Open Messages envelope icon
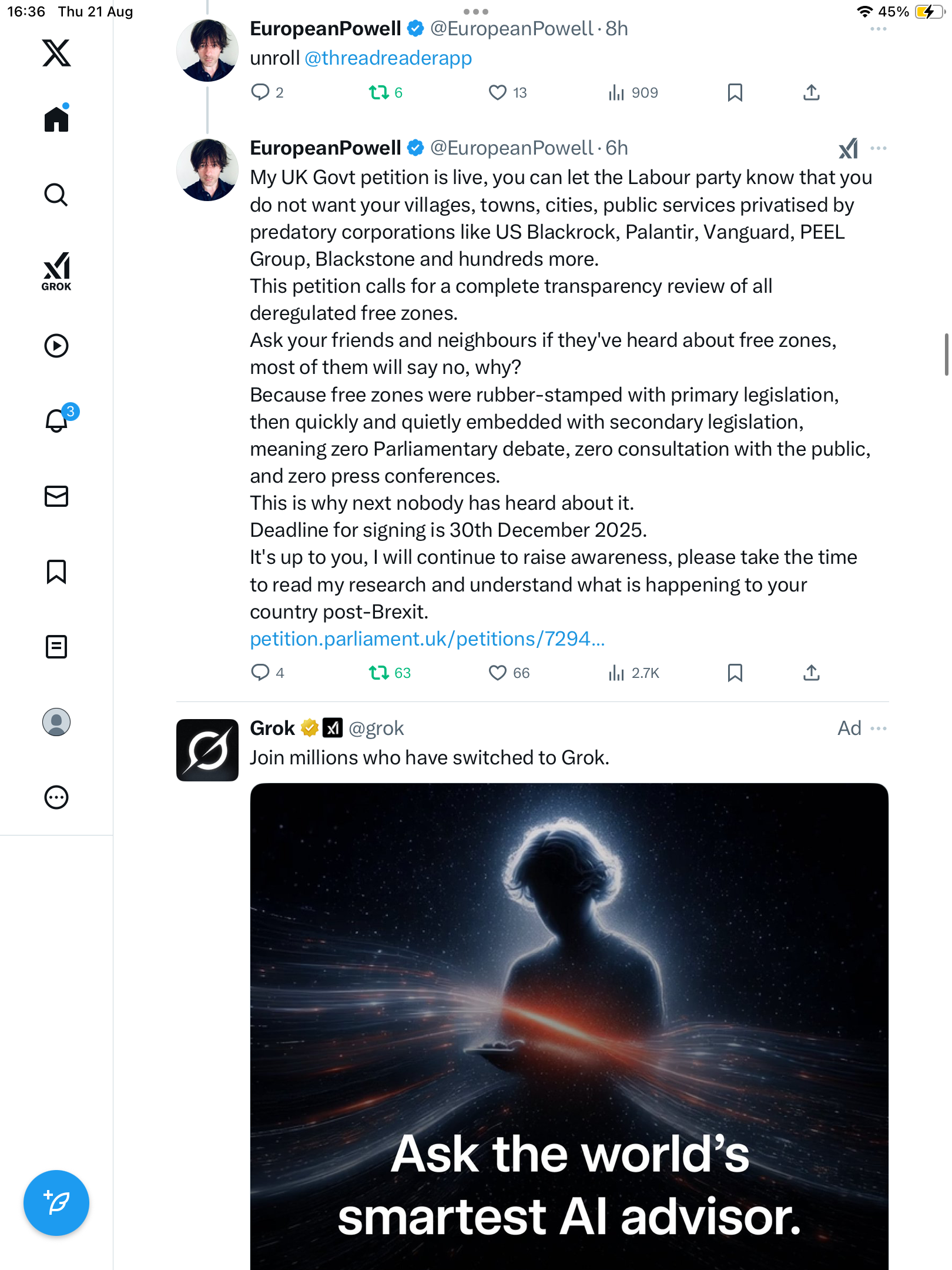 56,496
